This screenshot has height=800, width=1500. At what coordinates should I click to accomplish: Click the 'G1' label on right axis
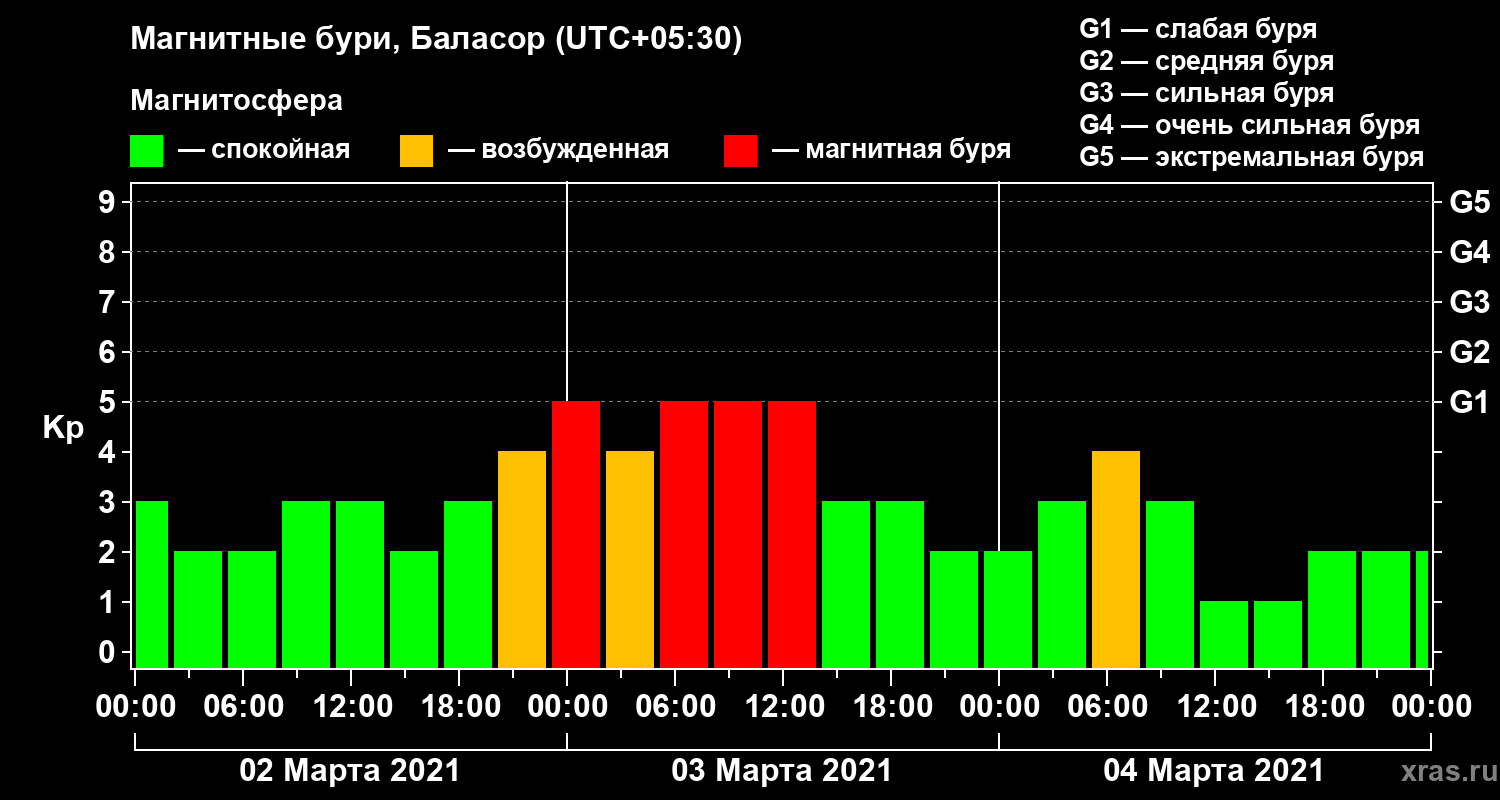point(1469,402)
